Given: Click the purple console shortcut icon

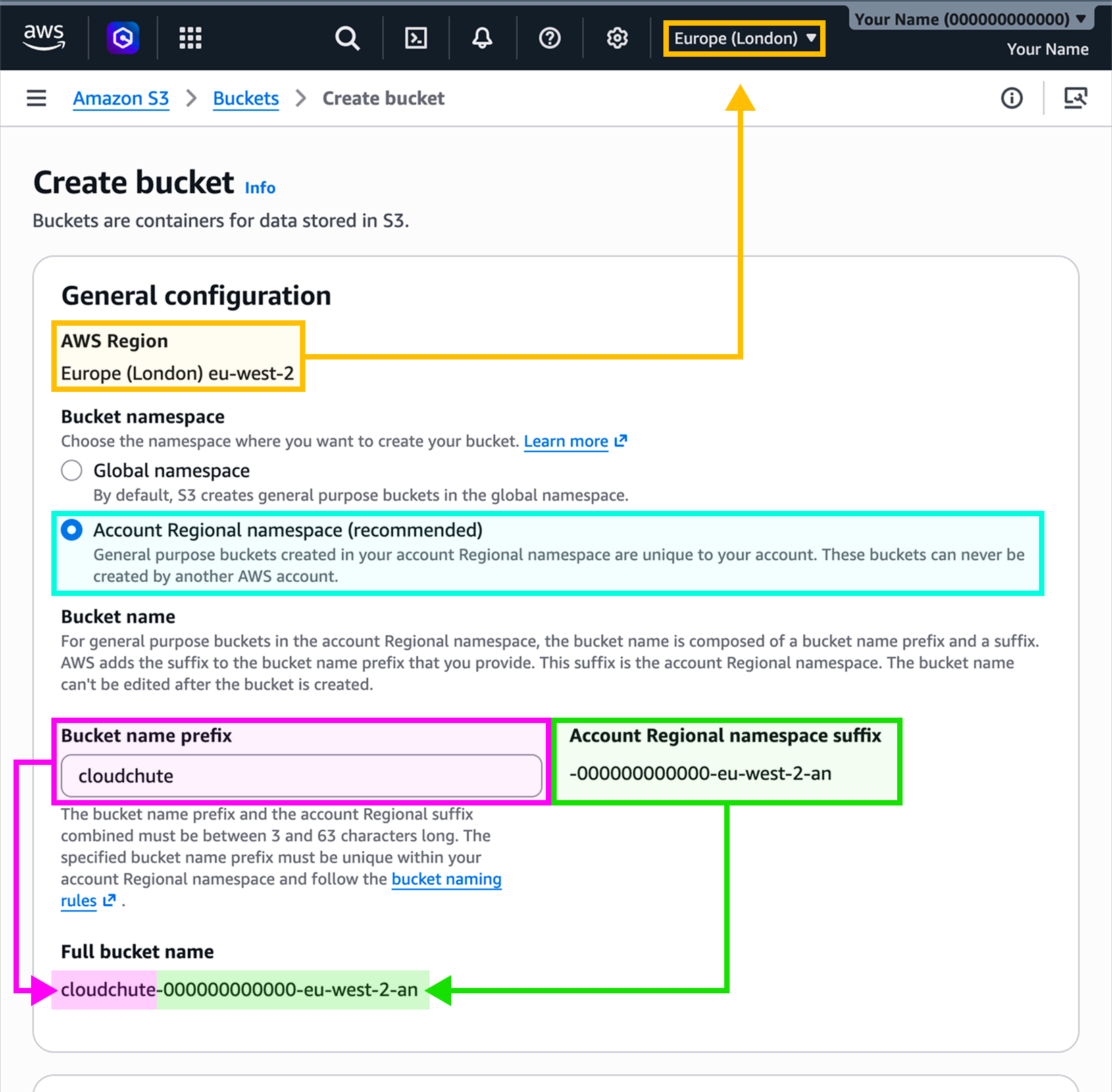Looking at the screenshot, I should click(123, 38).
